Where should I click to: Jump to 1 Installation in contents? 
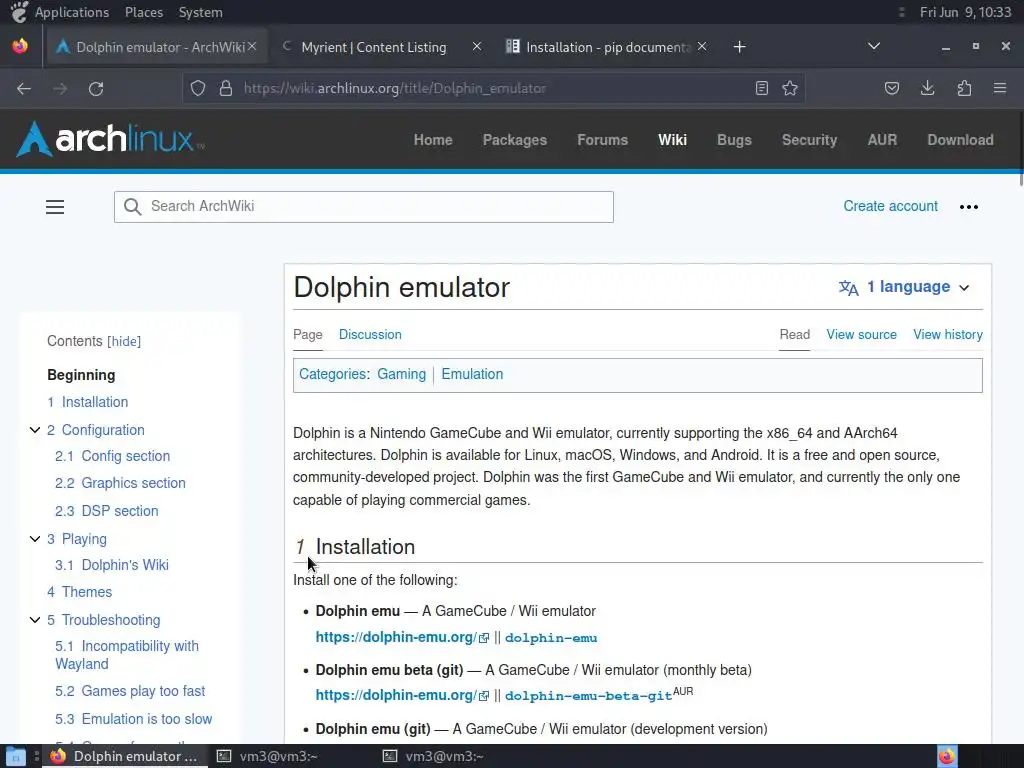coord(88,402)
